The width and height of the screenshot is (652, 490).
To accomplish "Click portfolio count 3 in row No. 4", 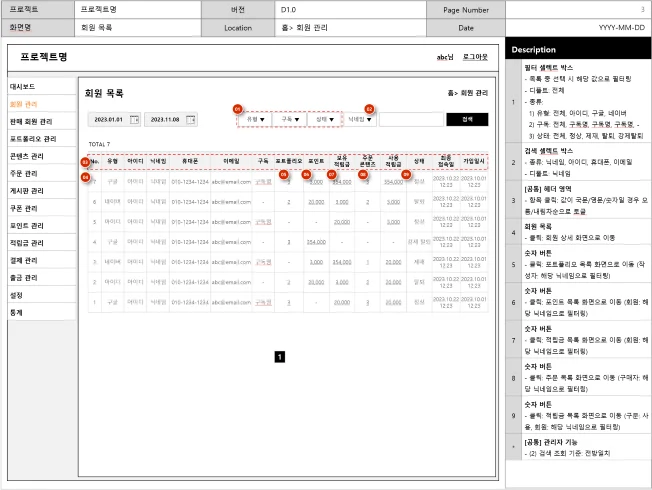I will [289, 242].
